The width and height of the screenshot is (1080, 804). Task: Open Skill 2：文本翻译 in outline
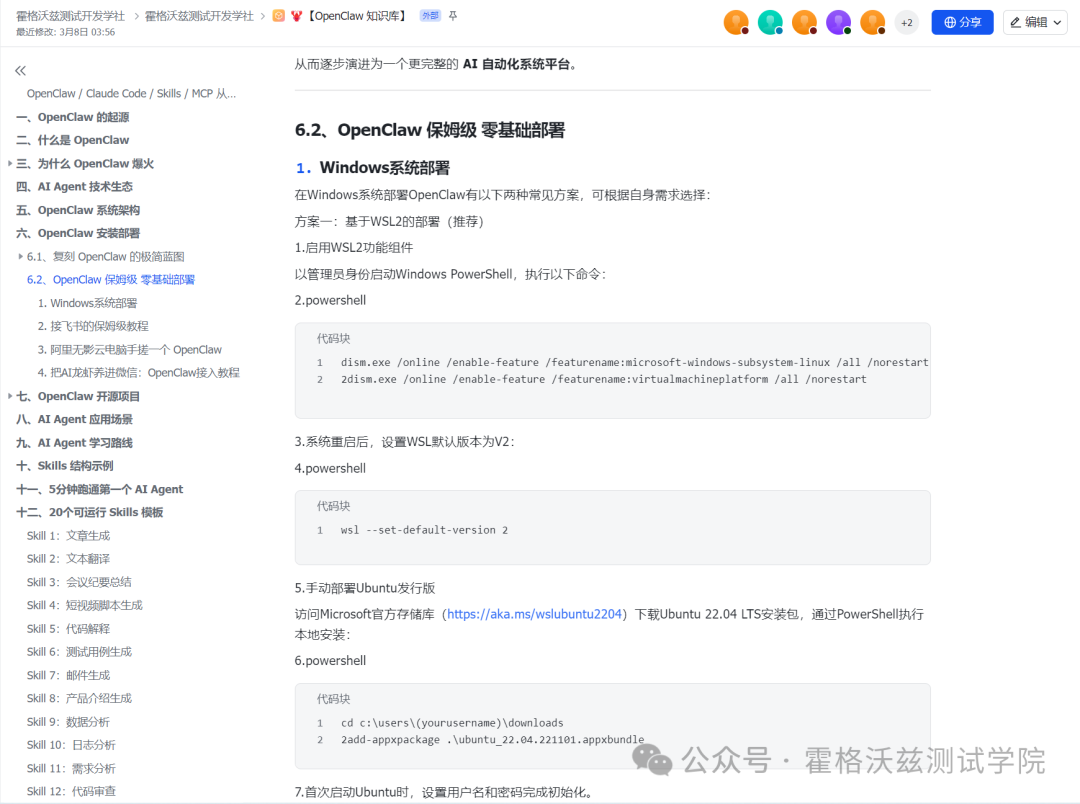pos(68,559)
